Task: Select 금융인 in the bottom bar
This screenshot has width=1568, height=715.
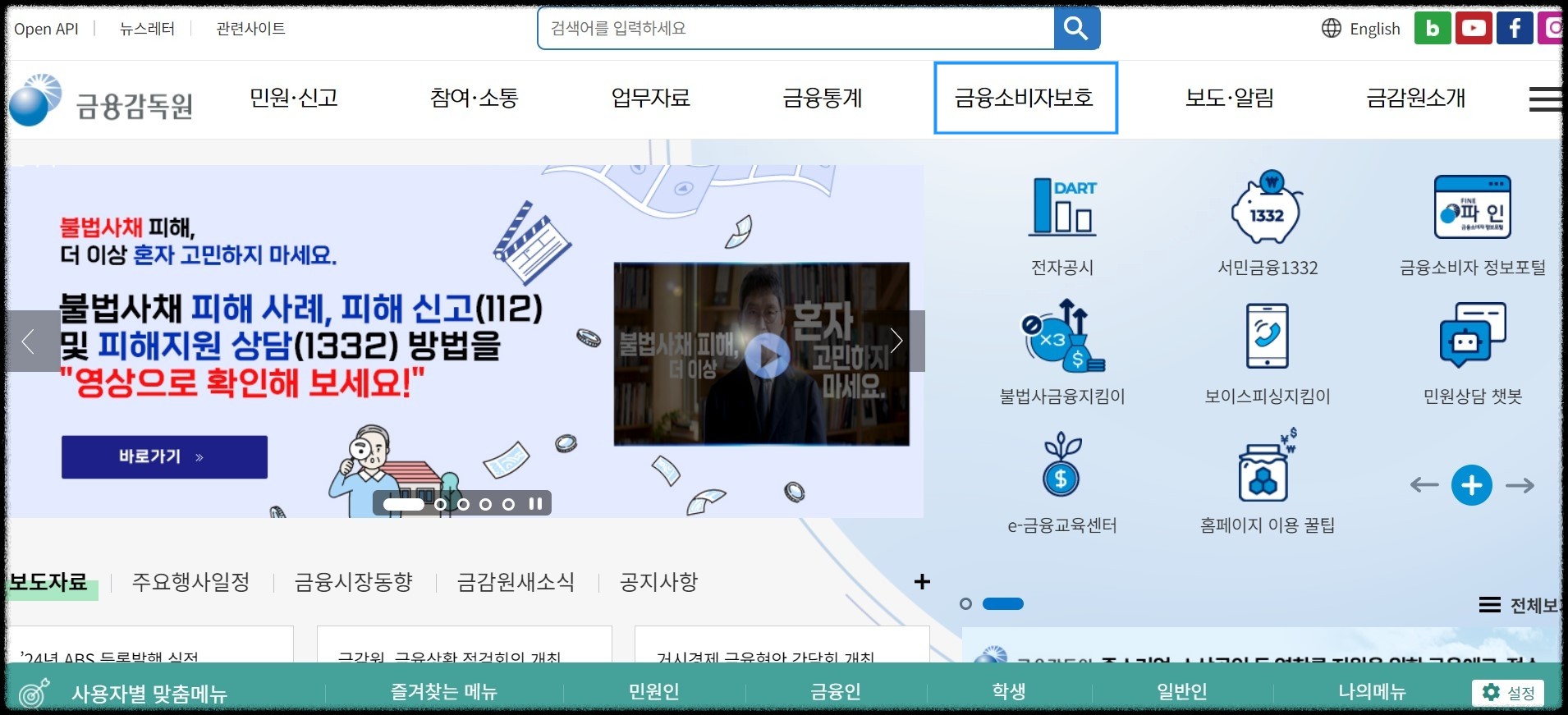Action: click(835, 692)
